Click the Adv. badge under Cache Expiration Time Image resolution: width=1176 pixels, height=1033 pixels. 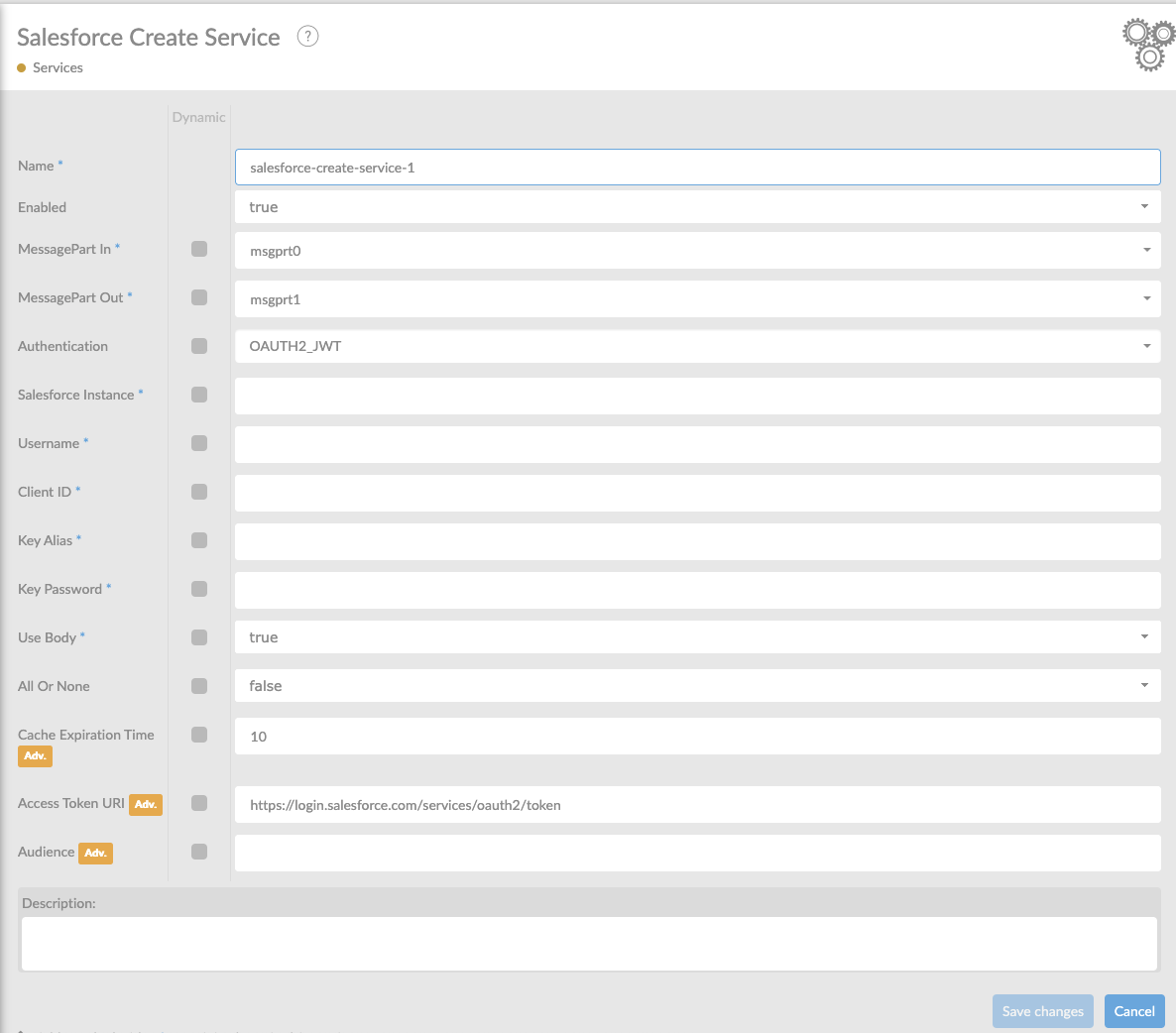pyautogui.click(x=36, y=755)
